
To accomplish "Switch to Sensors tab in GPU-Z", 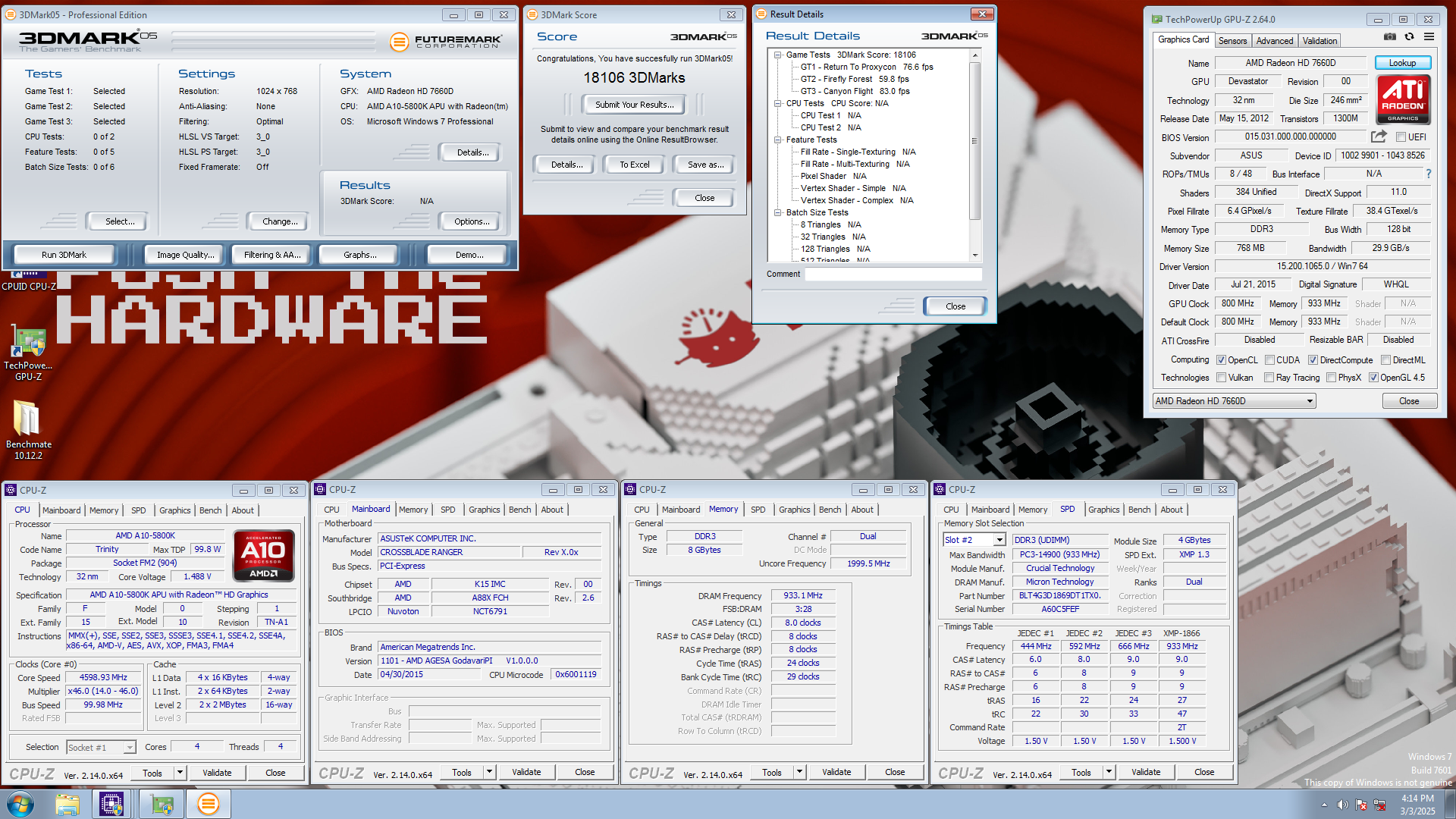I will tap(1232, 41).
